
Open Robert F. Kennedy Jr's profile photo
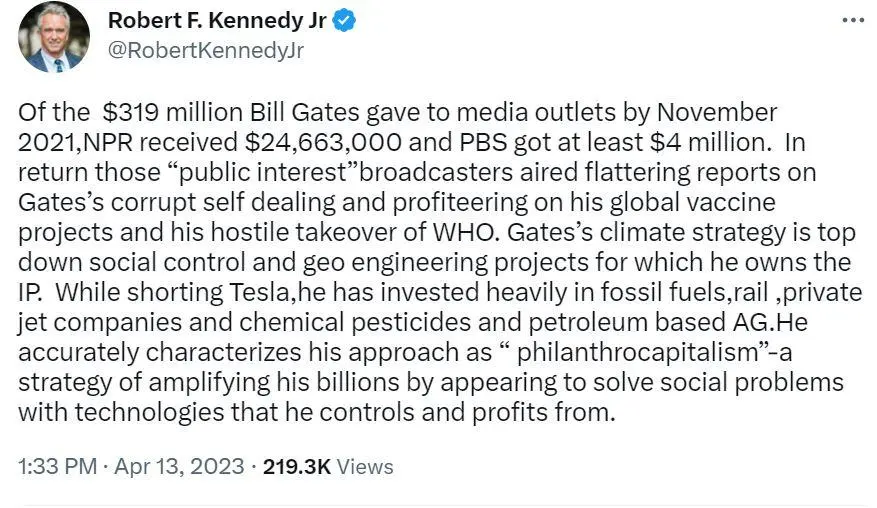[x=54, y=36]
